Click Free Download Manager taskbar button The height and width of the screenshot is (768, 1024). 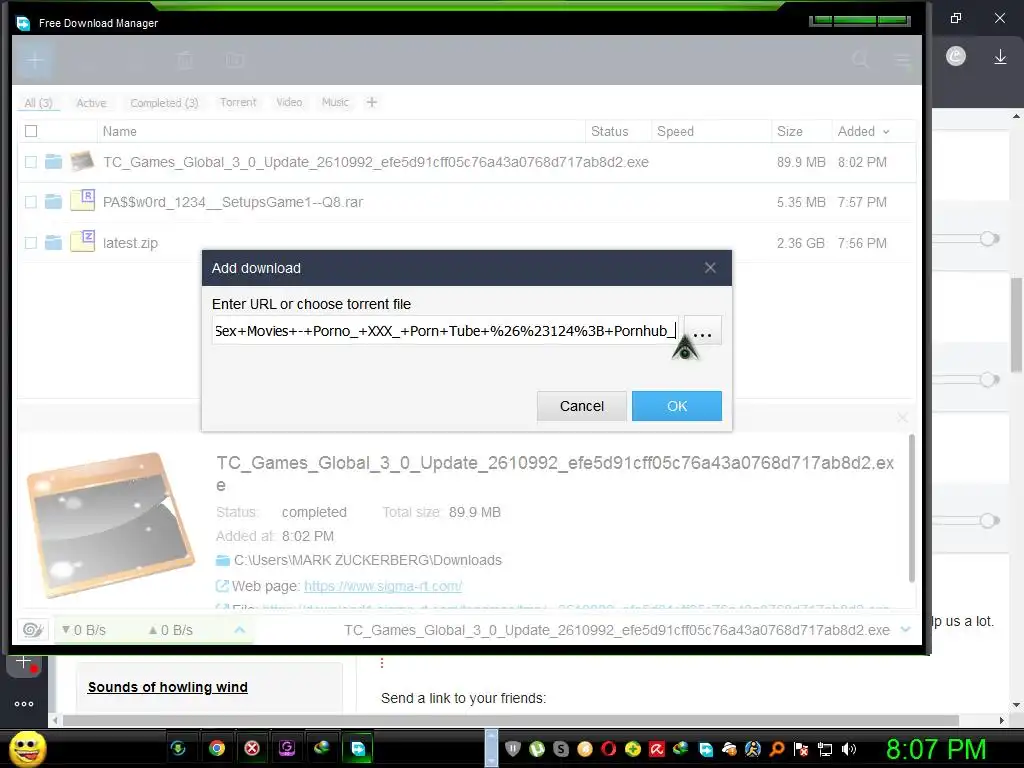pos(358,748)
